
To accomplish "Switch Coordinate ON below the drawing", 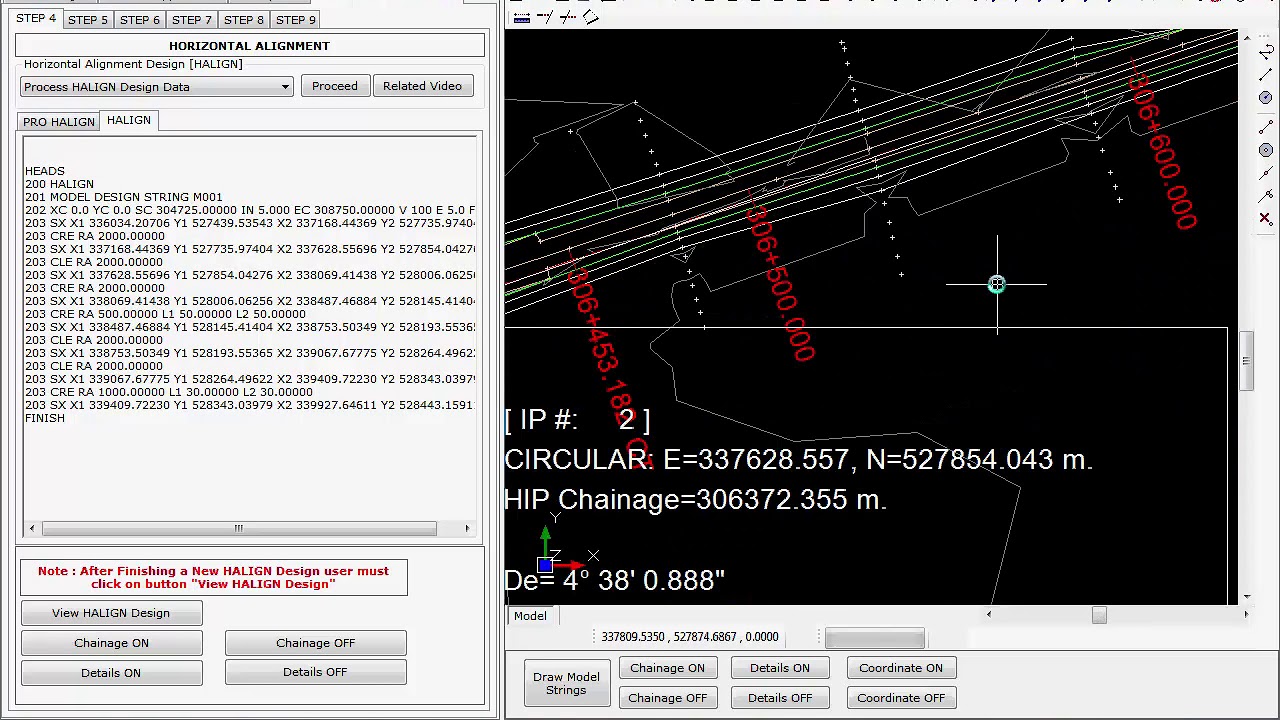I will pos(900,668).
